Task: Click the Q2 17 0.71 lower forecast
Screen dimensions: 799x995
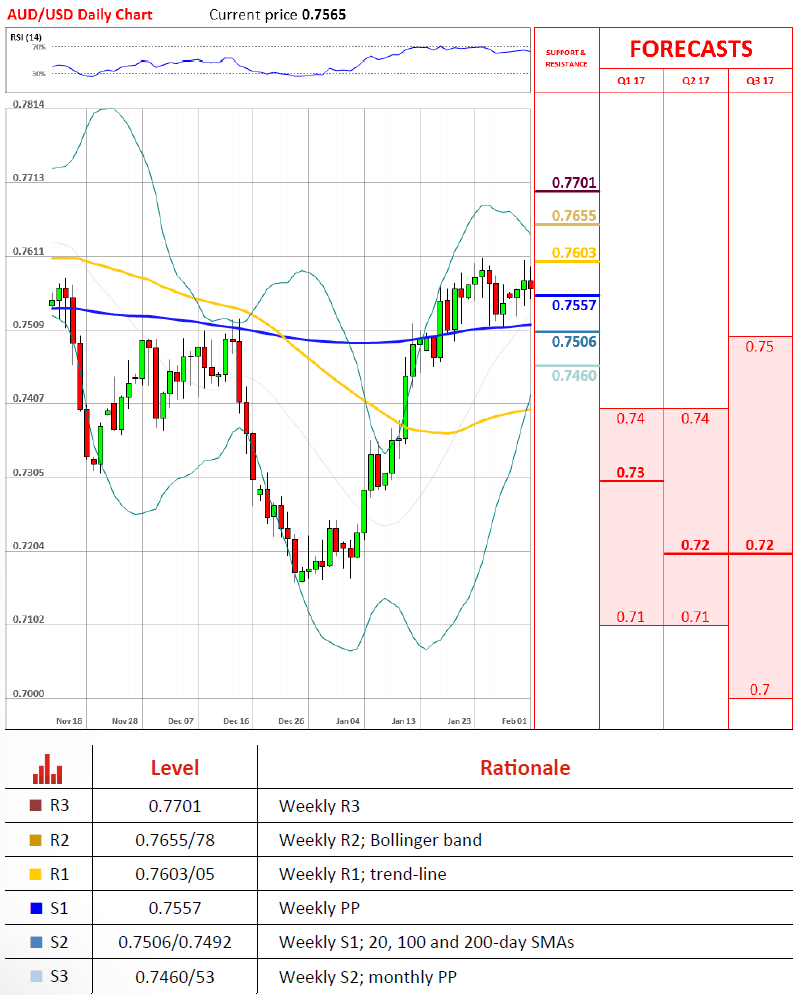Action: 695,617
